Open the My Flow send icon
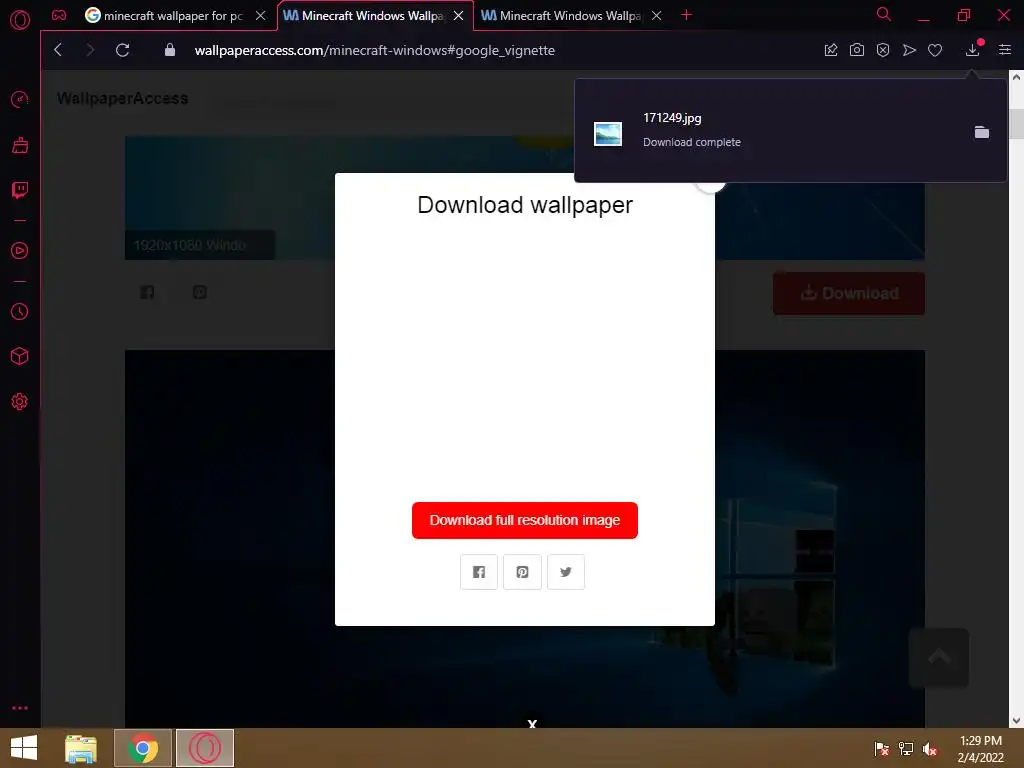Screen dimensions: 1024x768 pos(909,50)
